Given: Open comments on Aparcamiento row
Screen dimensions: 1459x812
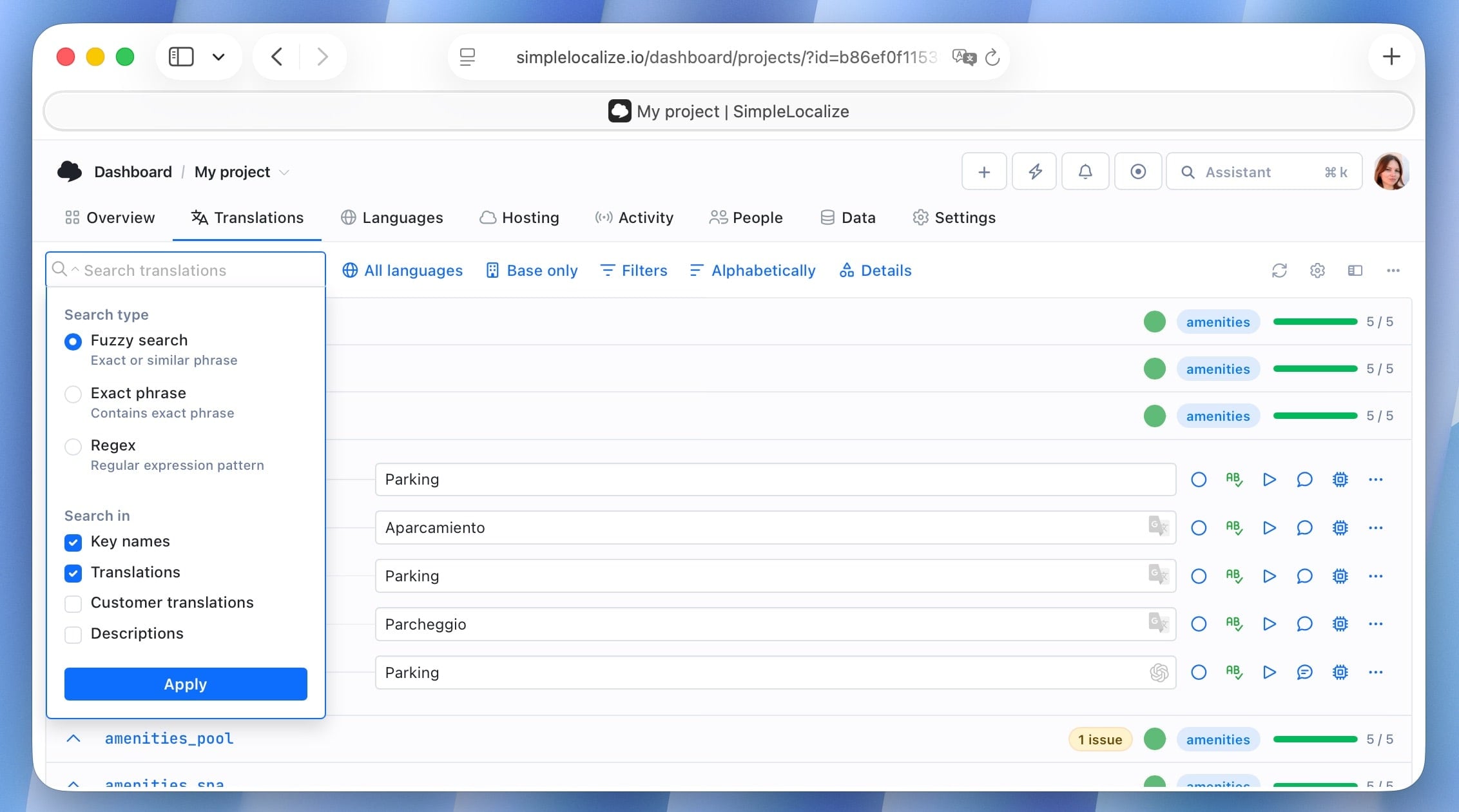Looking at the screenshot, I should pos(1304,528).
